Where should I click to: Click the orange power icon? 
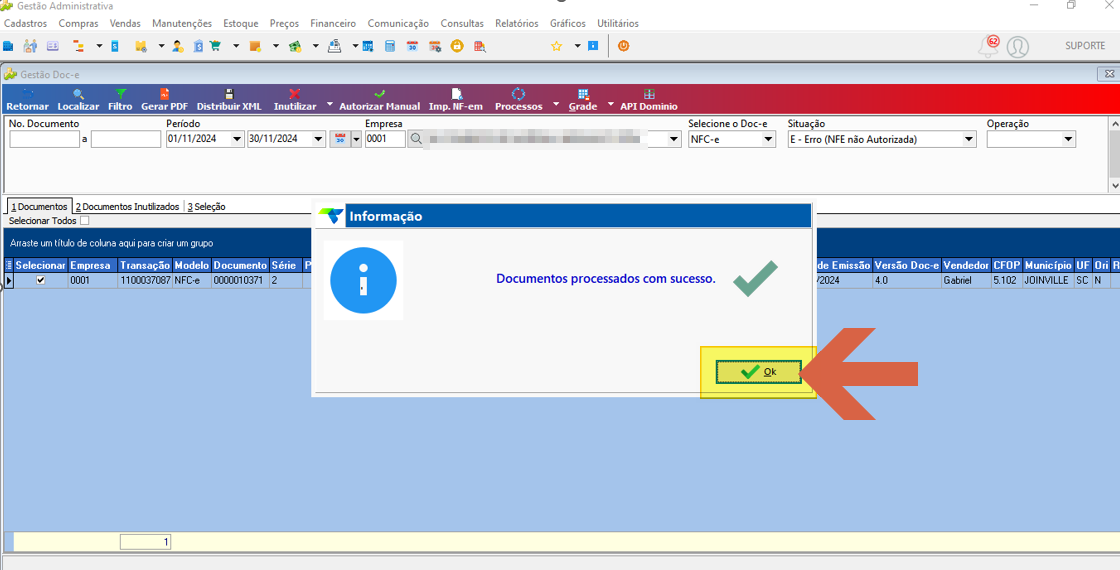pos(623,46)
